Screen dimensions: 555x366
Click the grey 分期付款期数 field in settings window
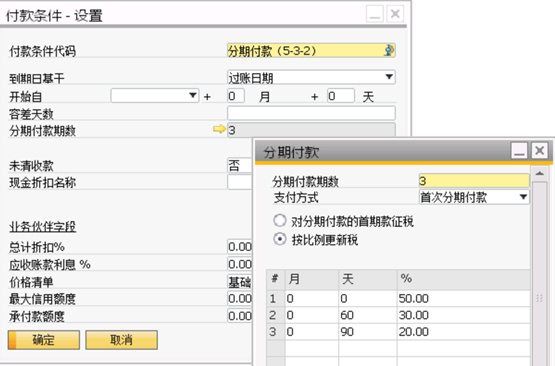pyautogui.click(x=311, y=130)
